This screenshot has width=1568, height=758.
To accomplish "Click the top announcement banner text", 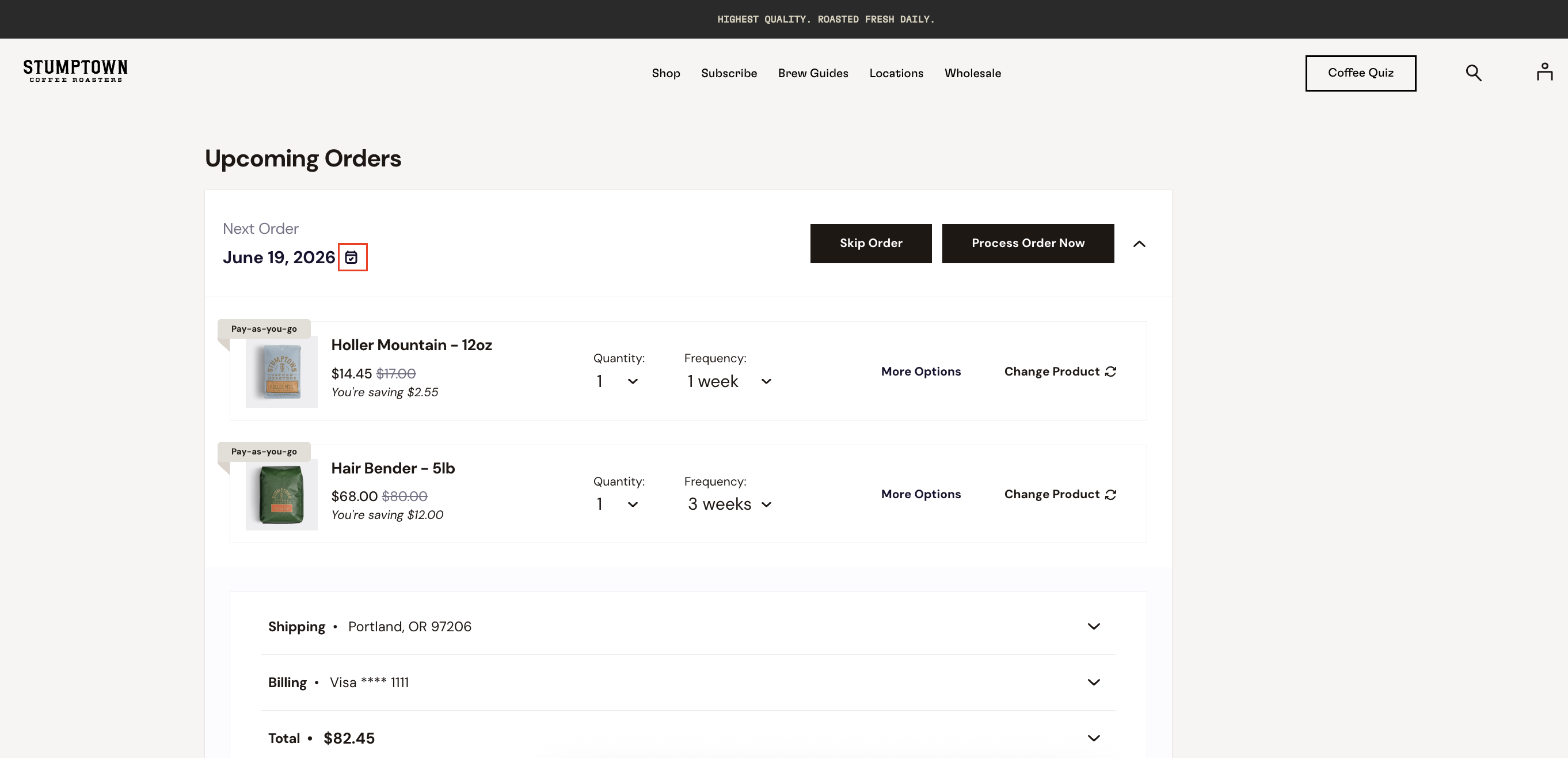I will [825, 20].
